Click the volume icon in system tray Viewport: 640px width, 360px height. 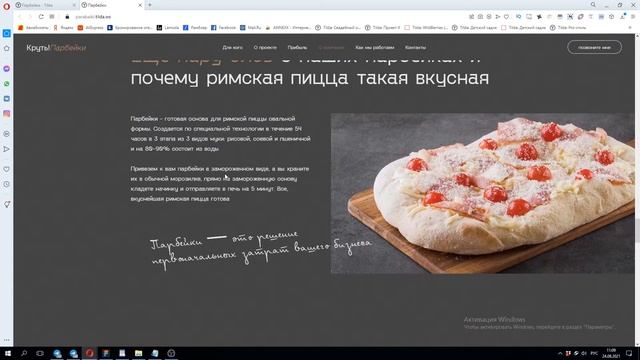click(x=584, y=353)
